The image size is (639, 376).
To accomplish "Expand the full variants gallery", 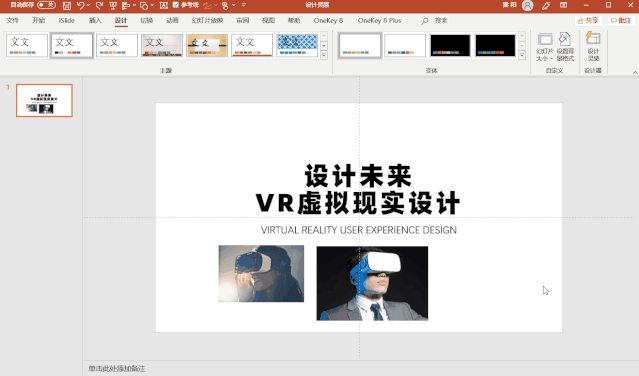I will (522, 55).
